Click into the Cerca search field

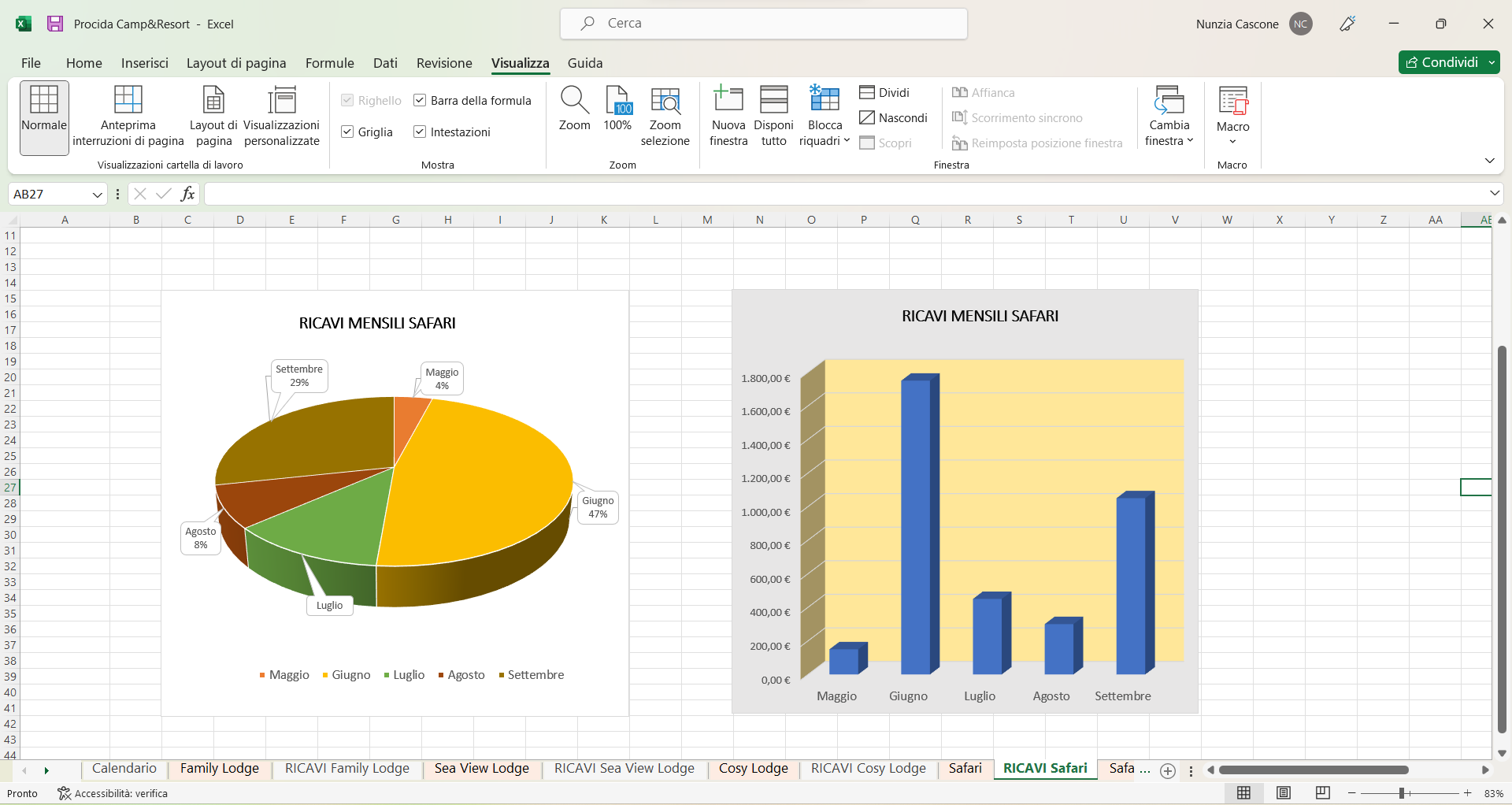click(764, 24)
